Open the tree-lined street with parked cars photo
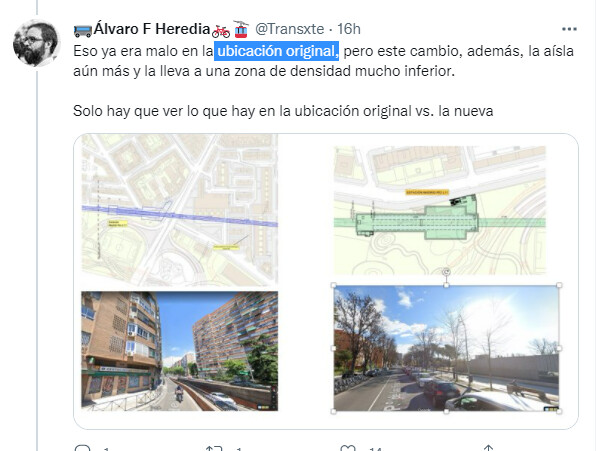596x451 pixels. click(446, 348)
